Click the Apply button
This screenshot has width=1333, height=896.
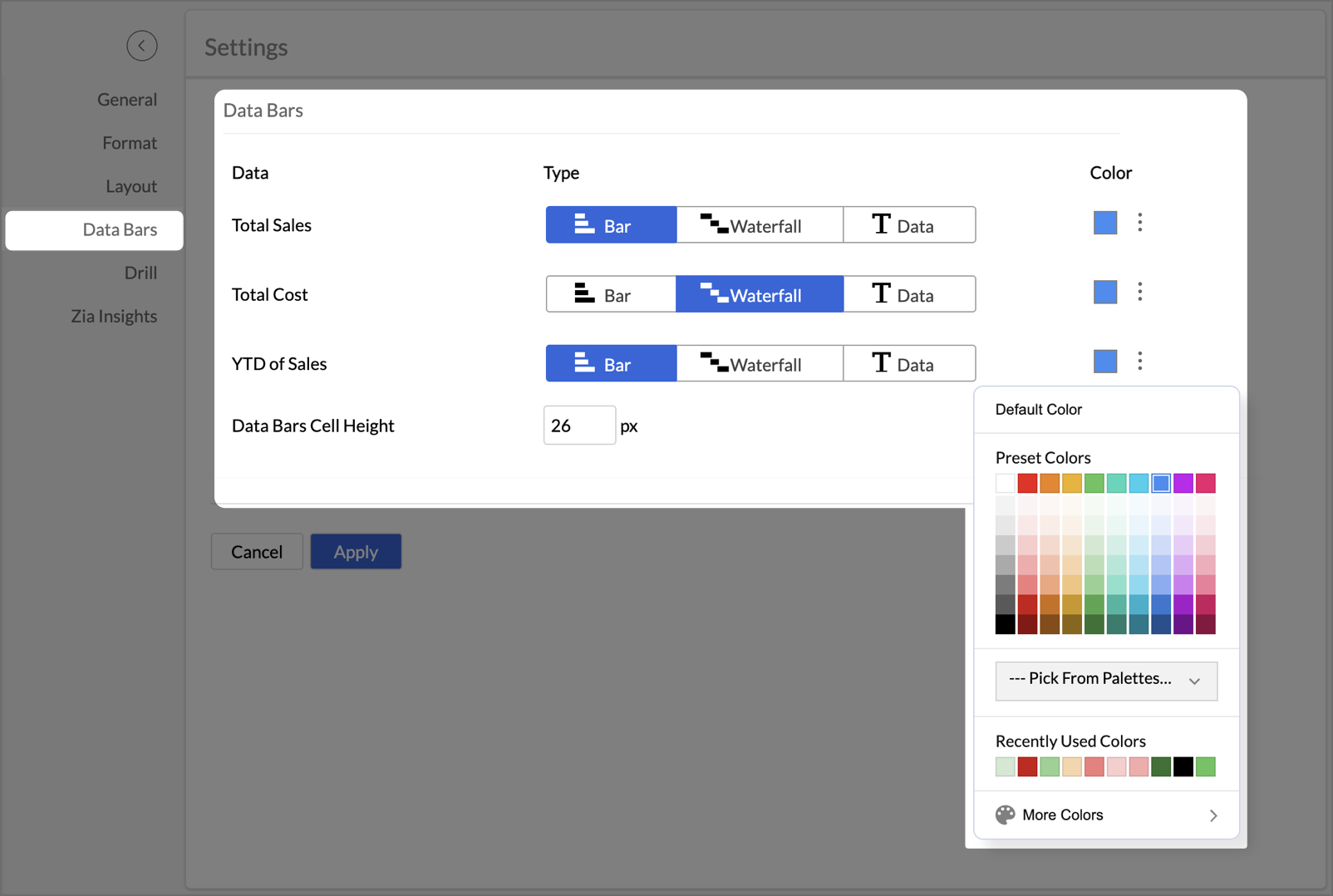coord(356,551)
